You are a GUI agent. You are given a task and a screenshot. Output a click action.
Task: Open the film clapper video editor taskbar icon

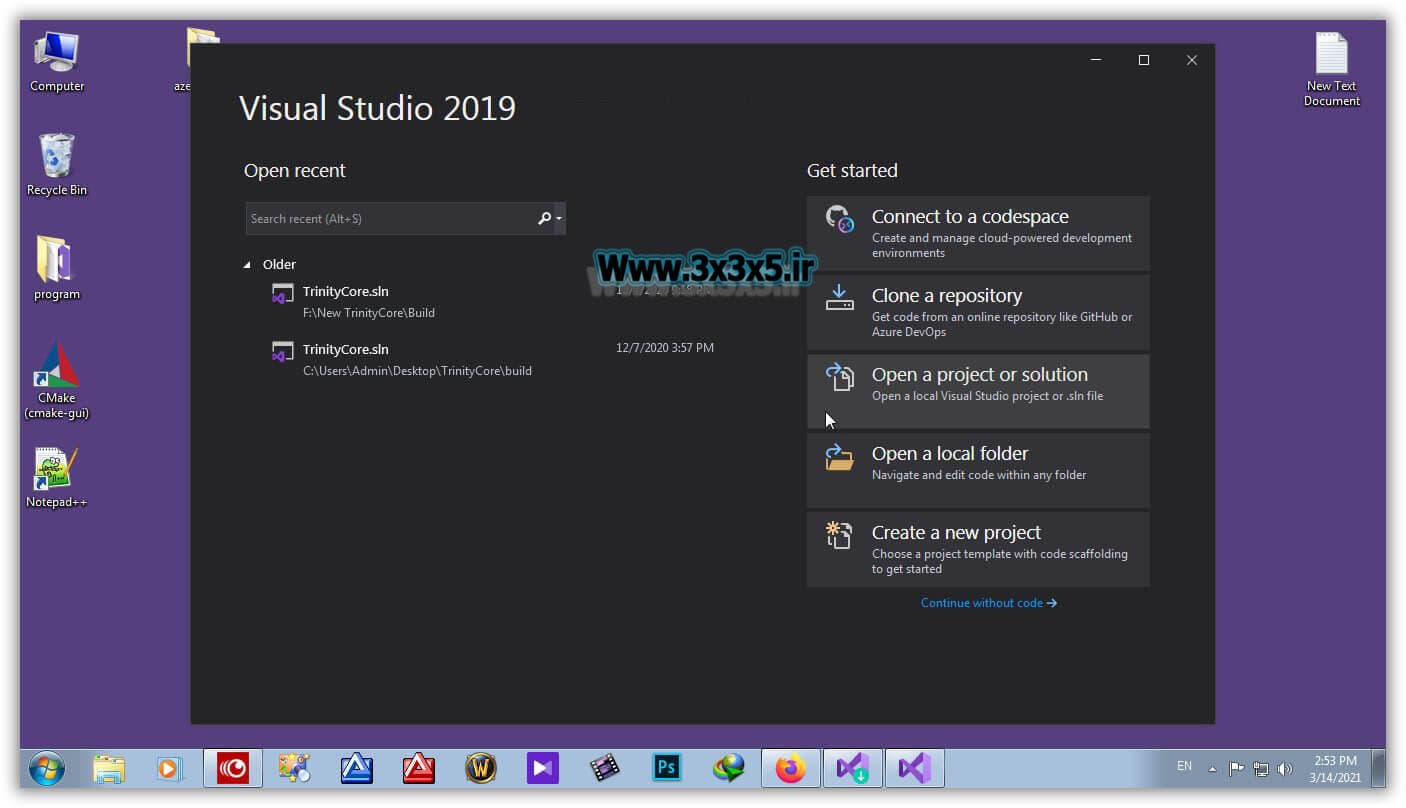605,768
